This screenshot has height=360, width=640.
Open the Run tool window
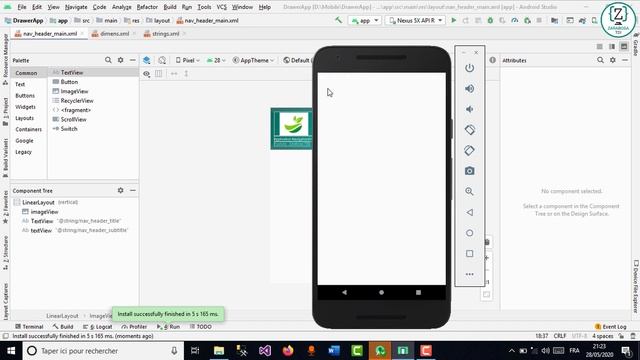pos(168,327)
